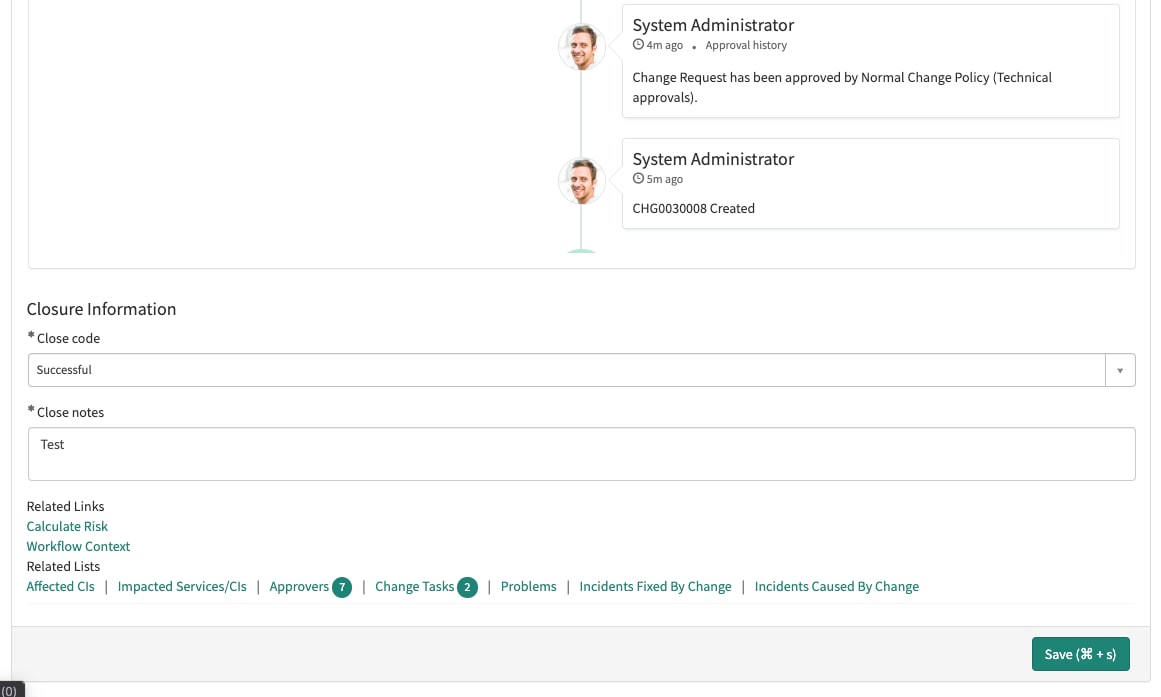Open the Close code dropdown arrow

point(1120,369)
